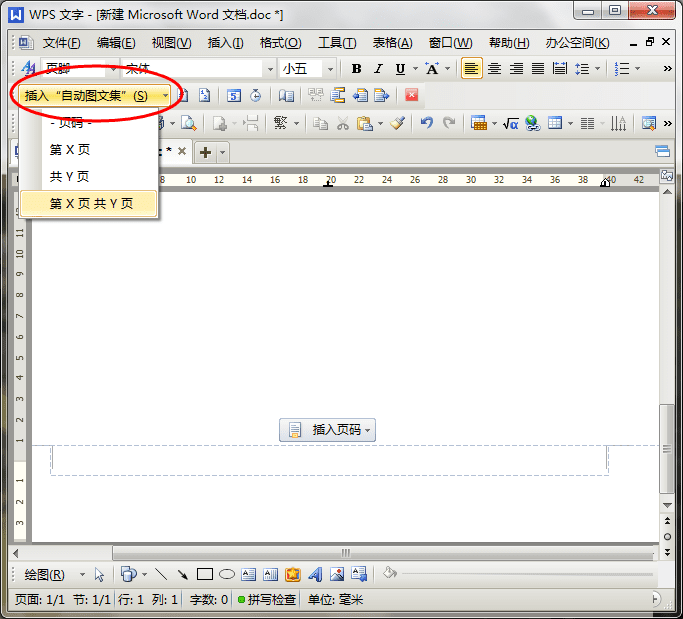Enable left text alignment

click(x=472, y=68)
